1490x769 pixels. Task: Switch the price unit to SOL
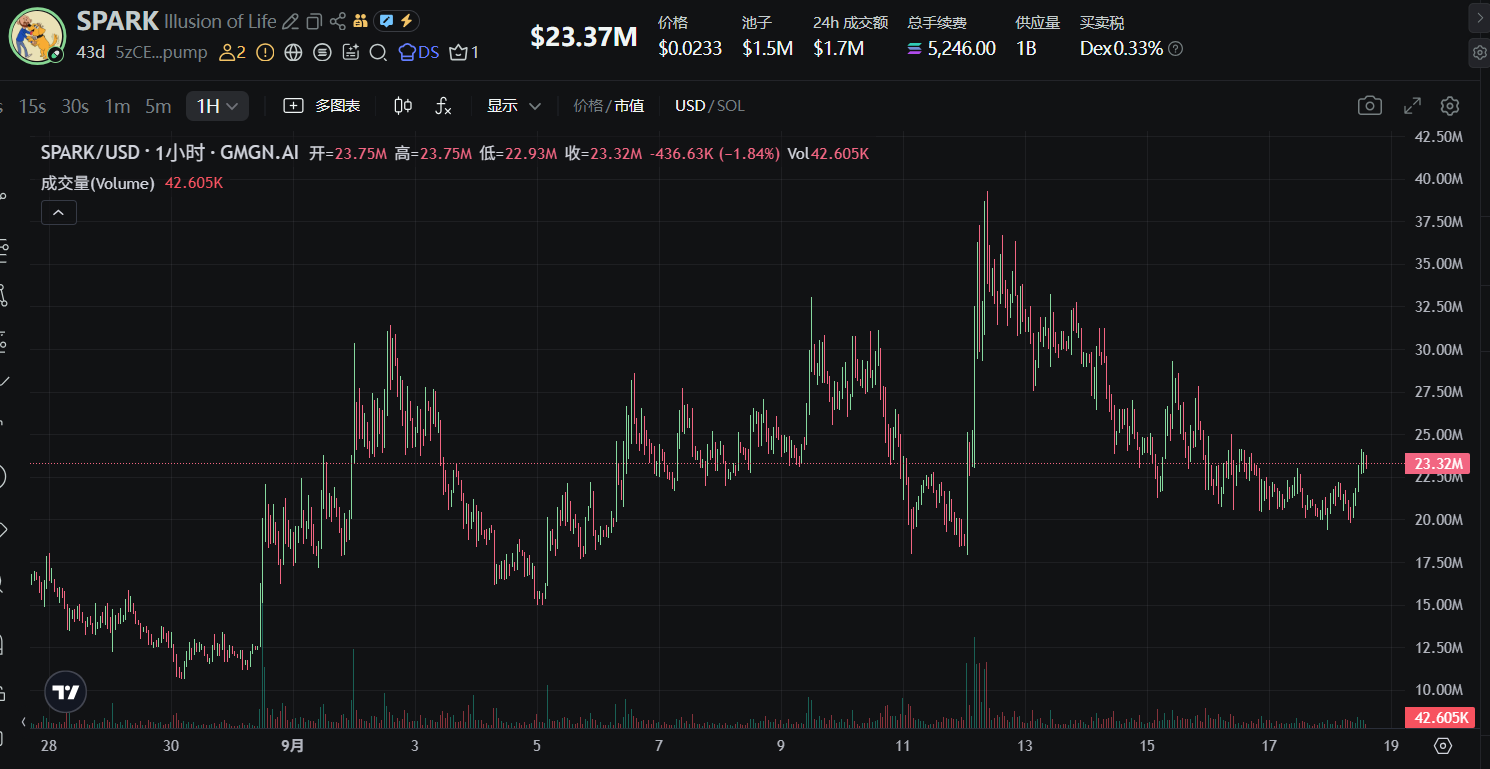coord(731,106)
